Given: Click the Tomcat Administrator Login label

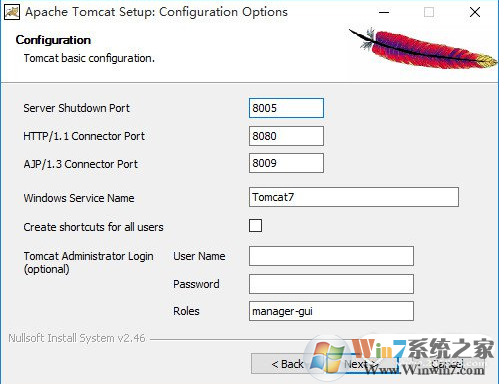Looking at the screenshot, I should click(88, 262).
